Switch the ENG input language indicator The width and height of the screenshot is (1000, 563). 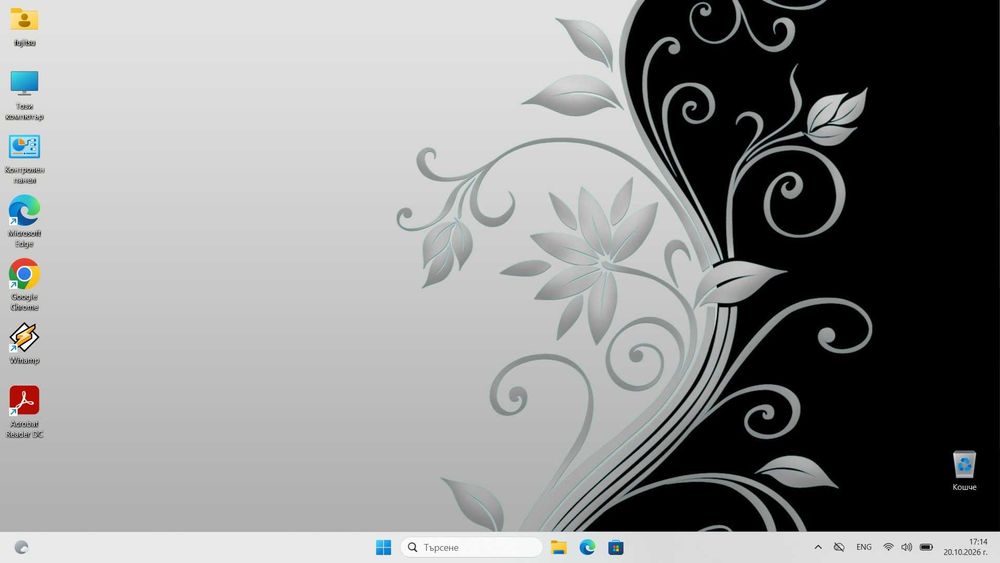click(864, 547)
